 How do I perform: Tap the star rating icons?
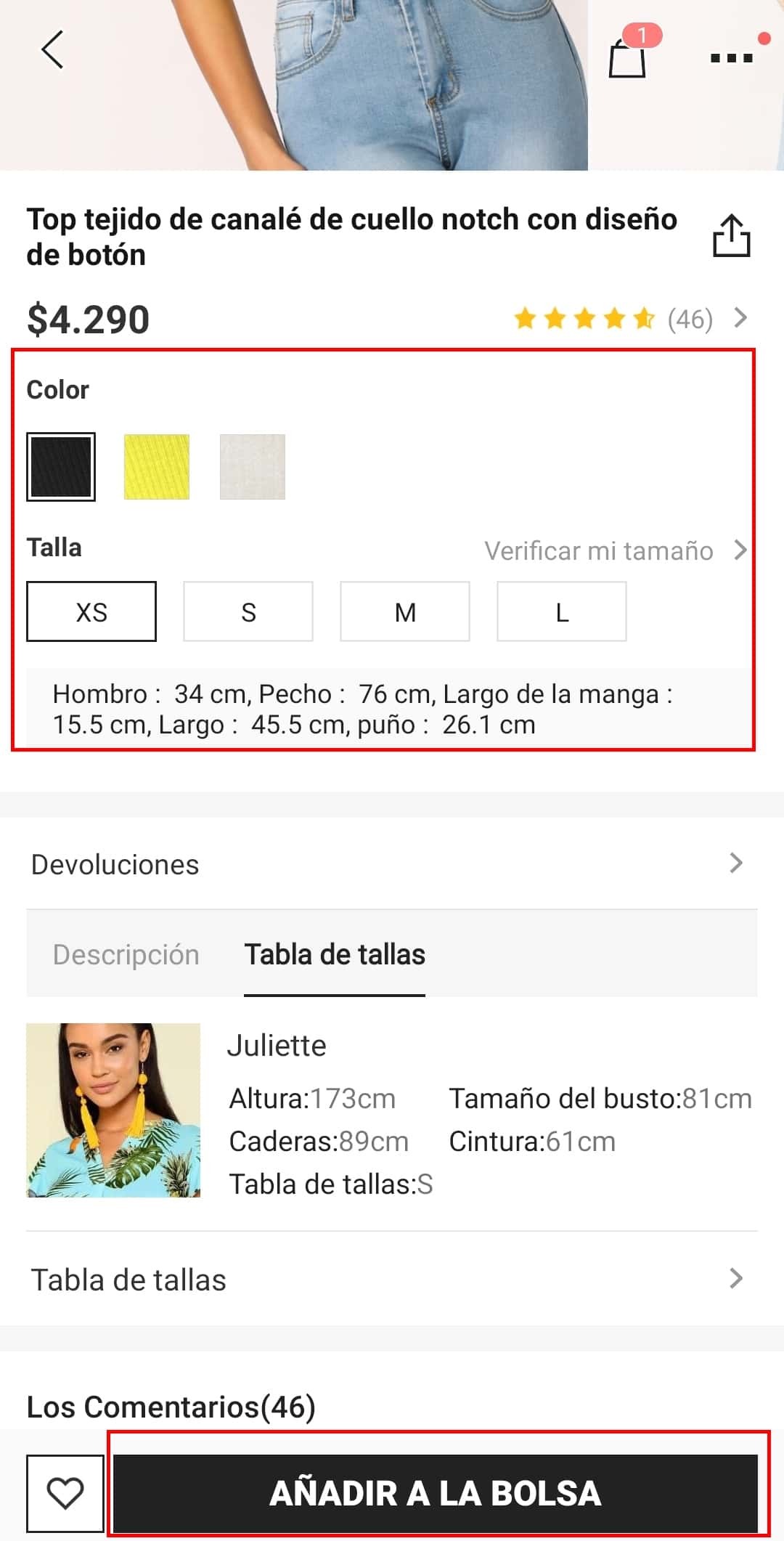pos(584,319)
